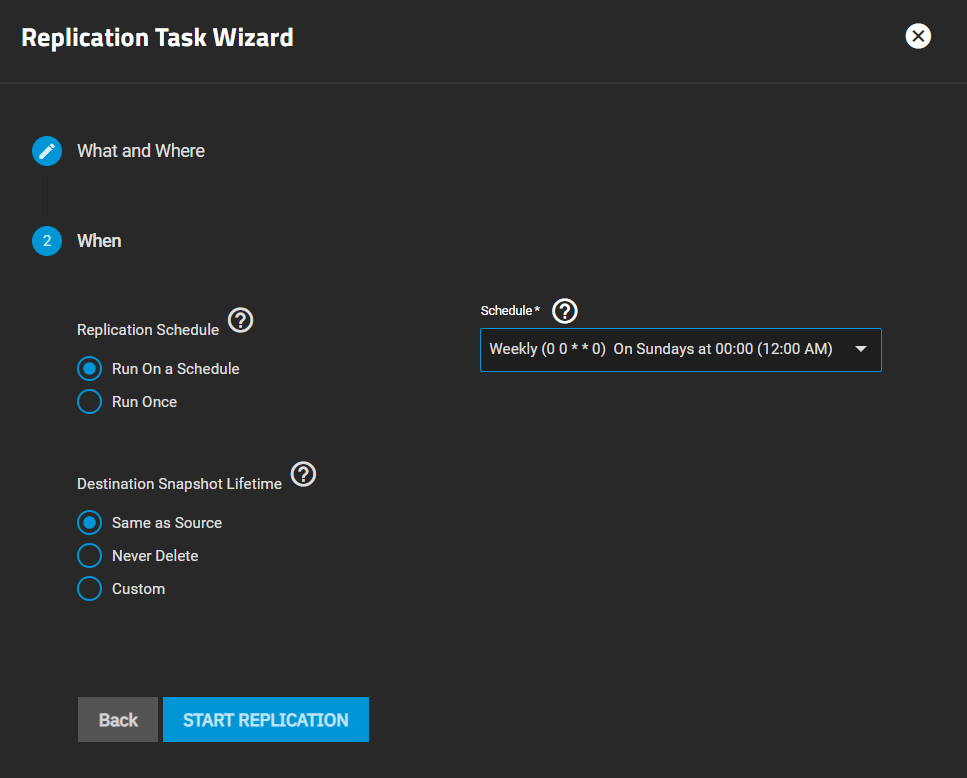
Task: Click the step 2 number circle
Action: pyautogui.click(x=47, y=241)
